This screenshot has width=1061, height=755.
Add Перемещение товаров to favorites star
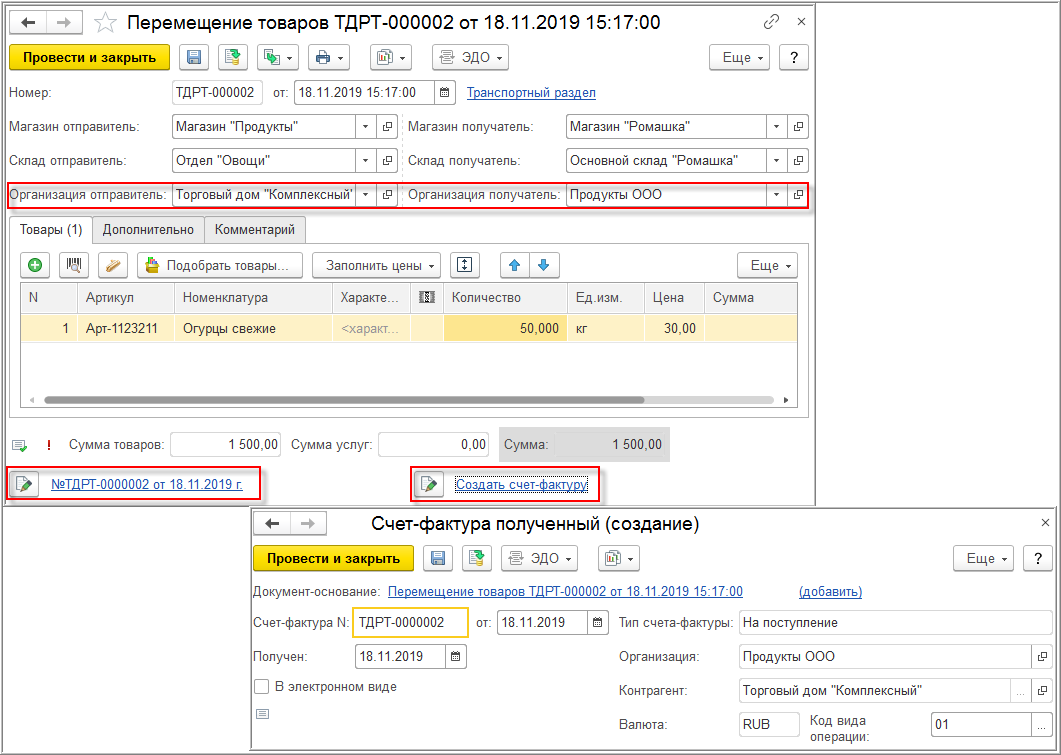point(105,24)
